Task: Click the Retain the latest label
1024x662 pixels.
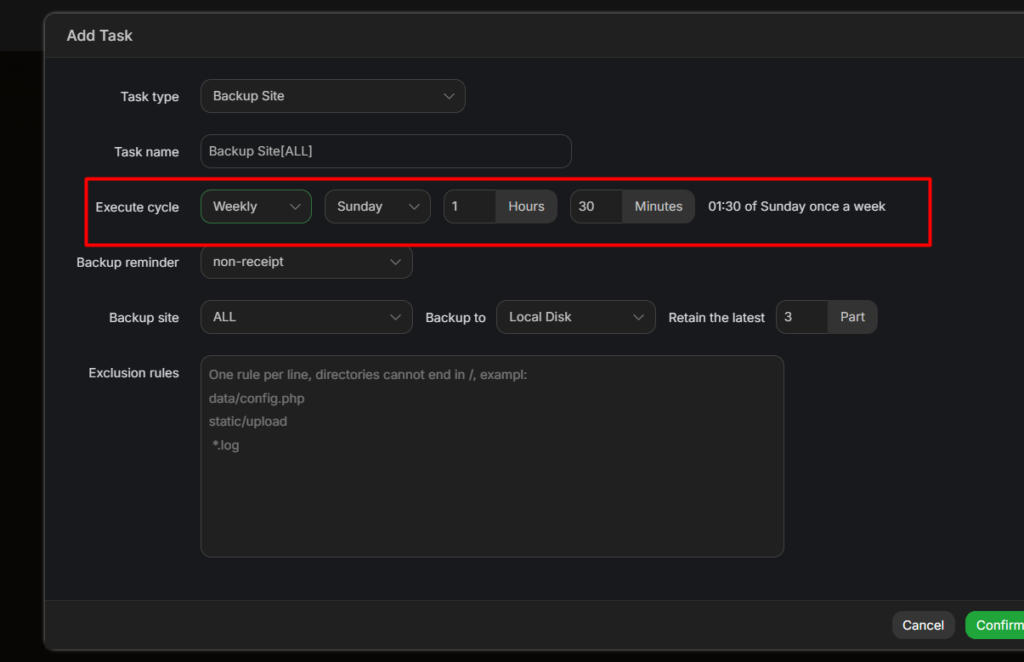Action: click(x=716, y=317)
